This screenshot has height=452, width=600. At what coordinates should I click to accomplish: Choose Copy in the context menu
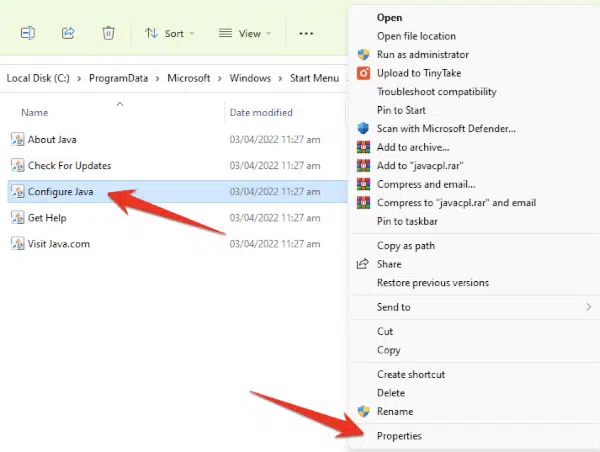point(388,350)
